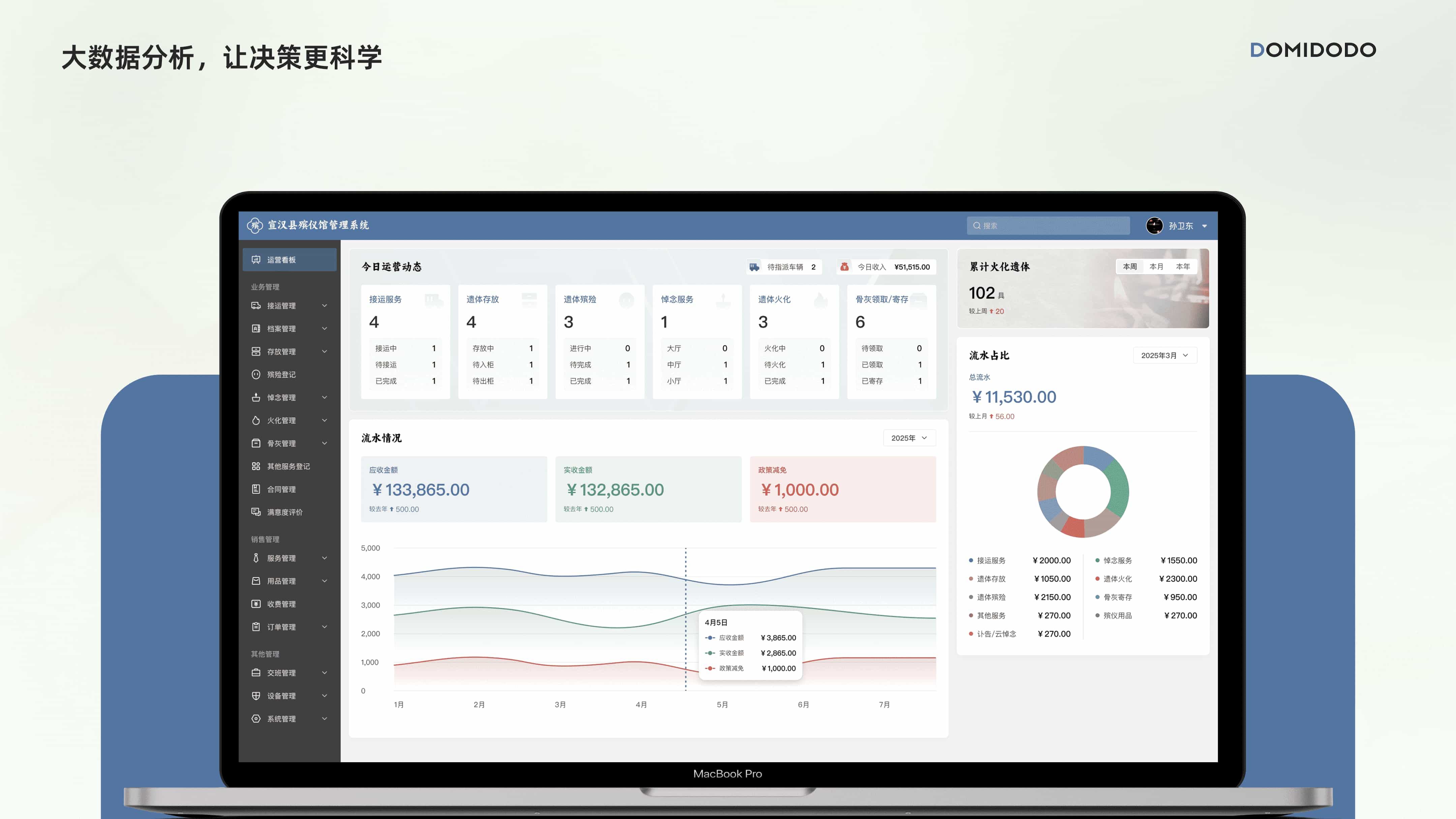Click the 收费管理 yen icon
Image resolution: width=1456 pixels, height=819 pixels.
tap(256, 604)
